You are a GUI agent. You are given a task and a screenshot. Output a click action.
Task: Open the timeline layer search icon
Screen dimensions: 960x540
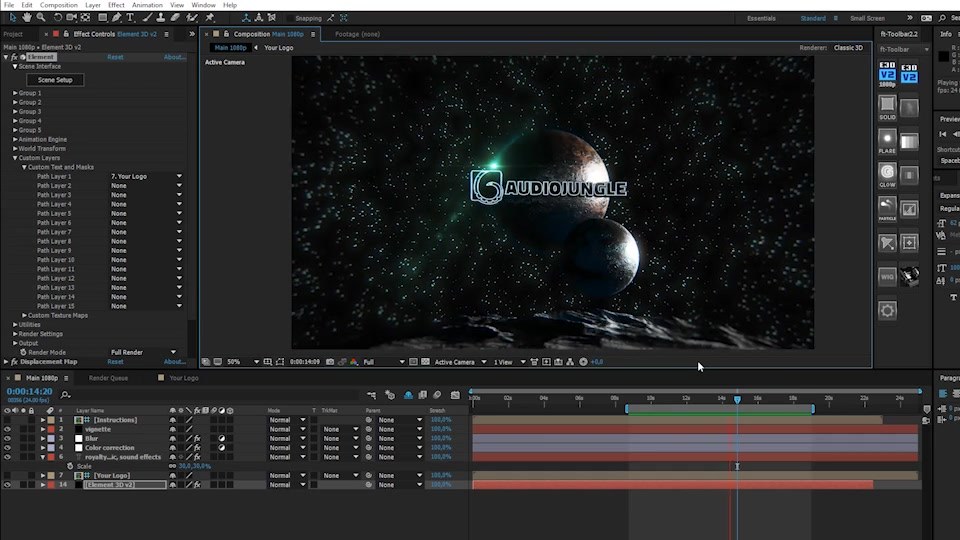tap(66, 395)
